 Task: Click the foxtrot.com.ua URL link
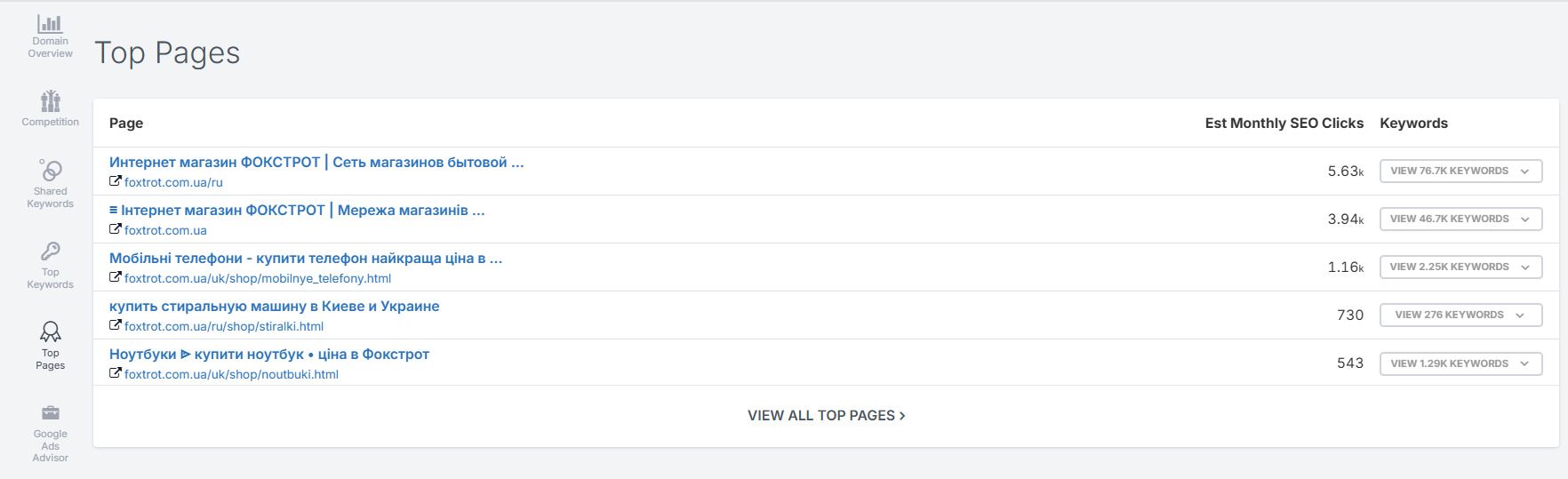click(x=165, y=230)
